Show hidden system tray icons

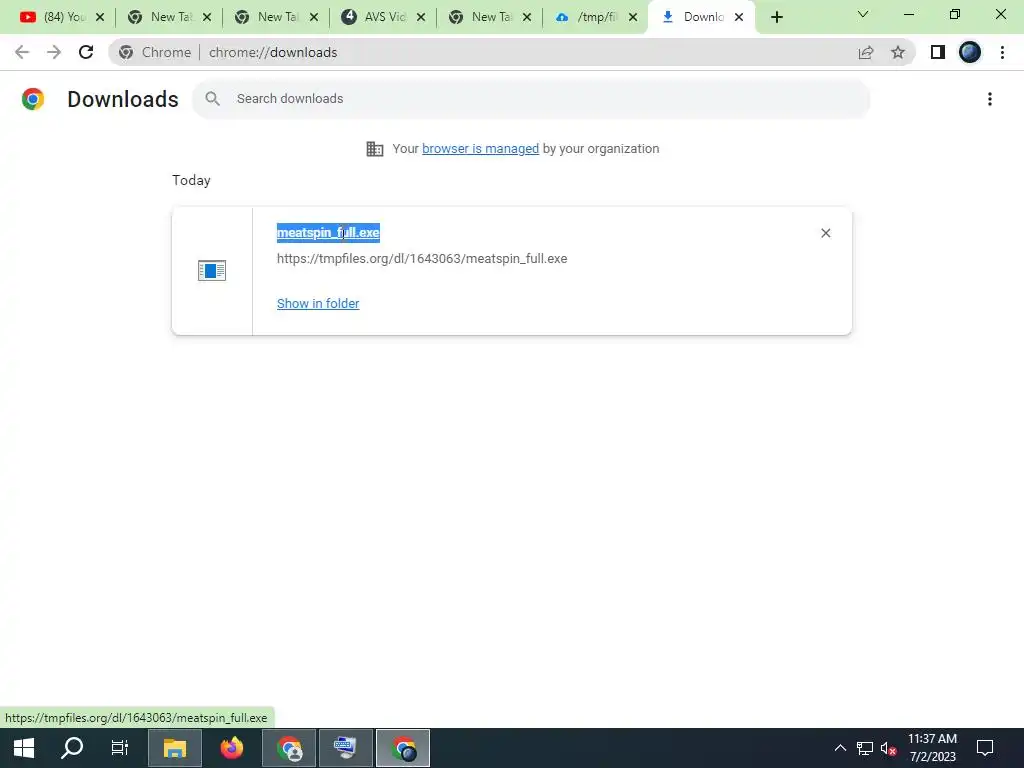pyautogui.click(x=840, y=748)
